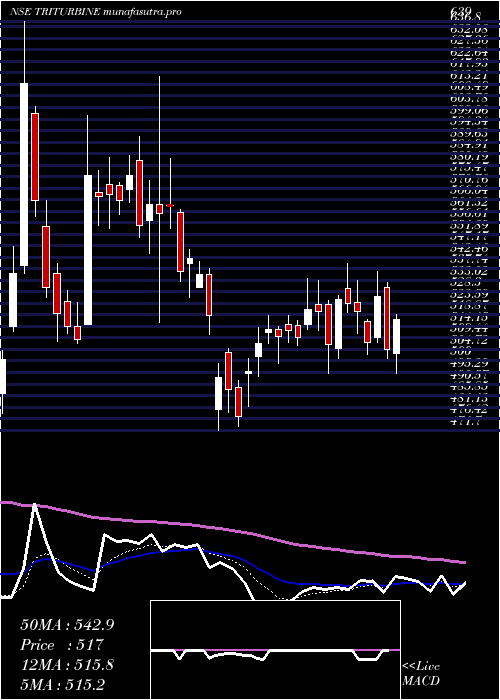Click the 504.72 price axis label
Viewport: 500px width, 700px height.
pyautogui.click(x=467, y=342)
